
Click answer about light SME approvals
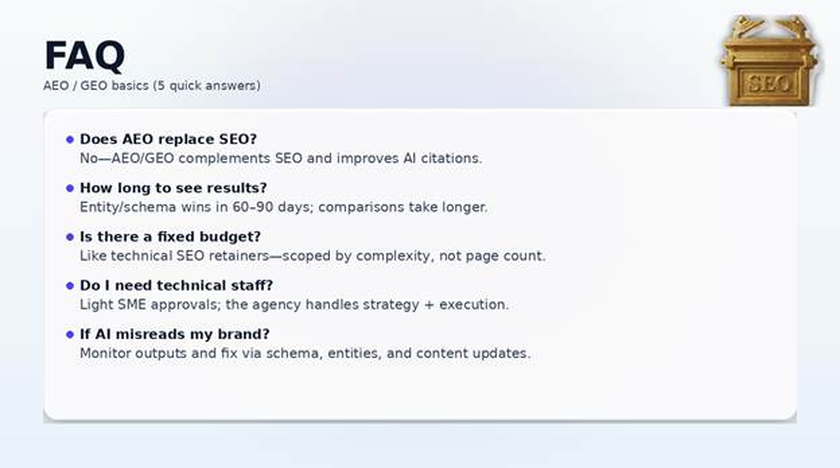(x=294, y=304)
